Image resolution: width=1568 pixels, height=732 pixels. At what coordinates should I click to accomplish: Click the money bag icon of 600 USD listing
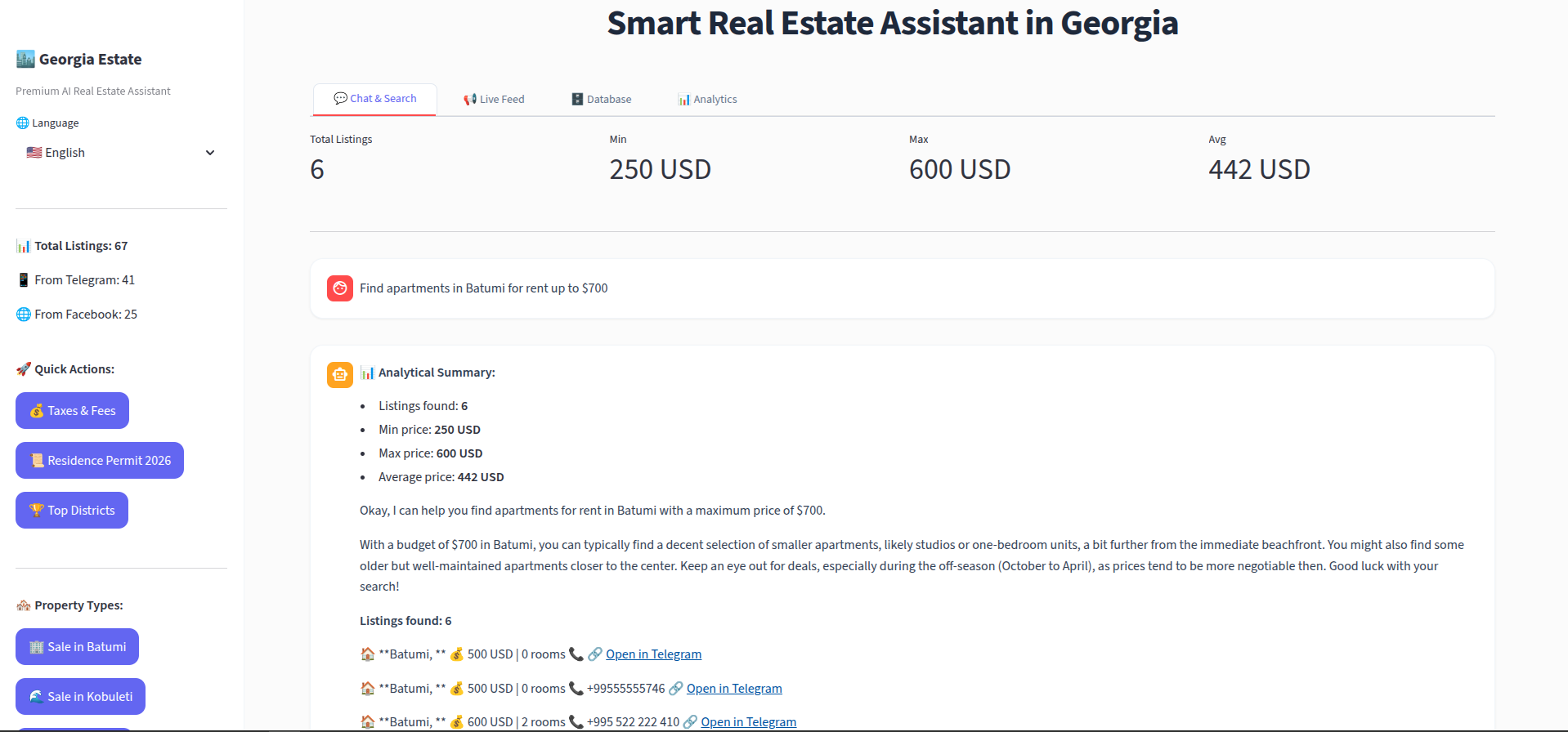(457, 722)
